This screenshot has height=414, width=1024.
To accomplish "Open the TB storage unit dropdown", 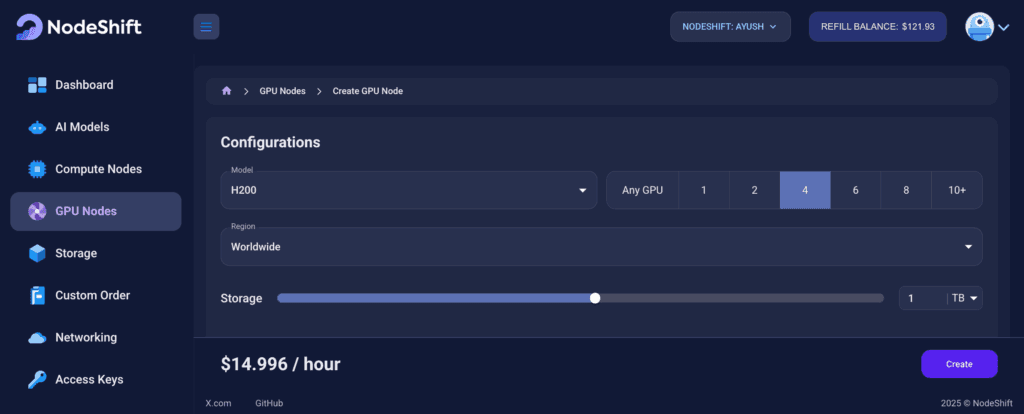I will pyautogui.click(x=965, y=298).
